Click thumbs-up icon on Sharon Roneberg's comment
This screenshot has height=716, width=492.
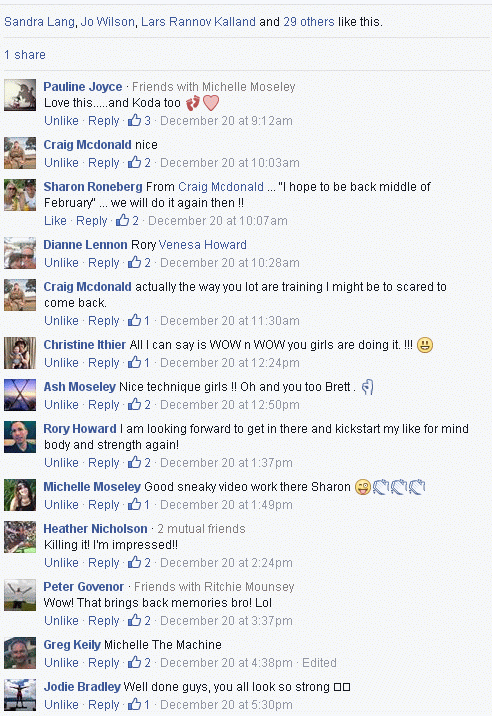coord(122,221)
